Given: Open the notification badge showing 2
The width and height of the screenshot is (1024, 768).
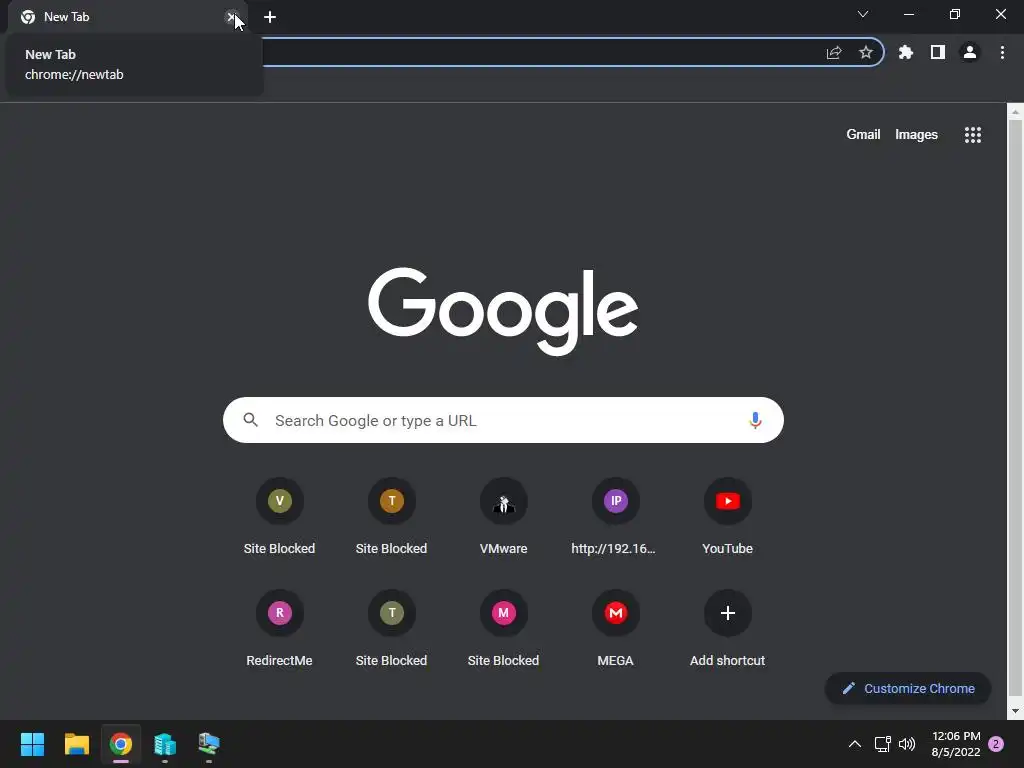Looking at the screenshot, I should (x=996, y=744).
